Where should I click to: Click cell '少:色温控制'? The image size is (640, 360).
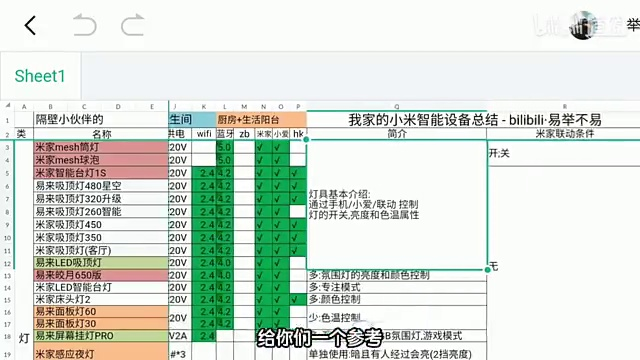(397, 318)
